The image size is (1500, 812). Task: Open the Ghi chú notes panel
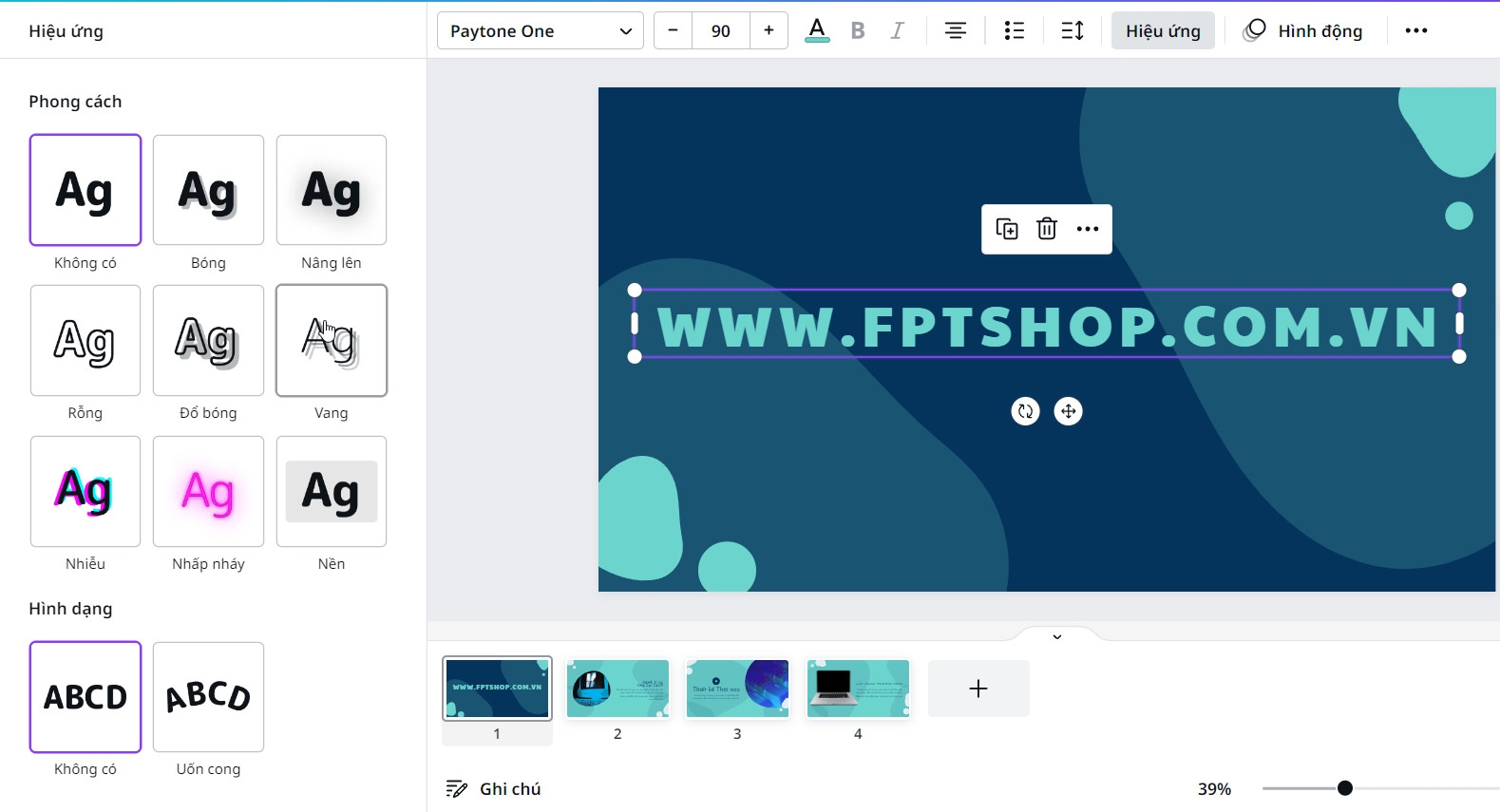[493, 788]
